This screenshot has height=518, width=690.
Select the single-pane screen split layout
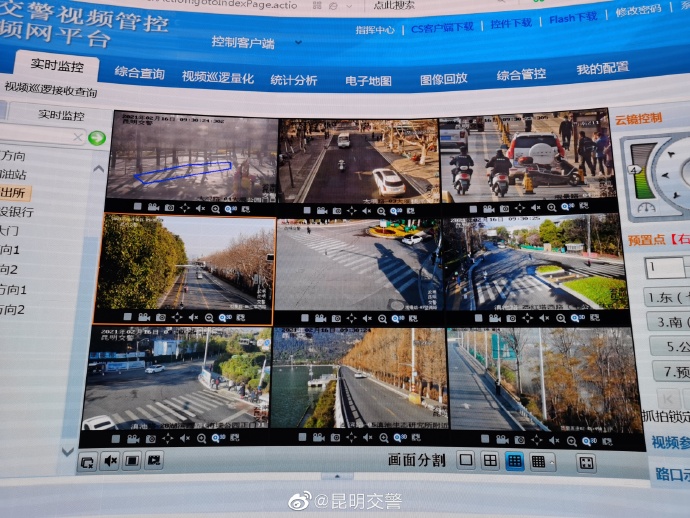coord(465,461)
